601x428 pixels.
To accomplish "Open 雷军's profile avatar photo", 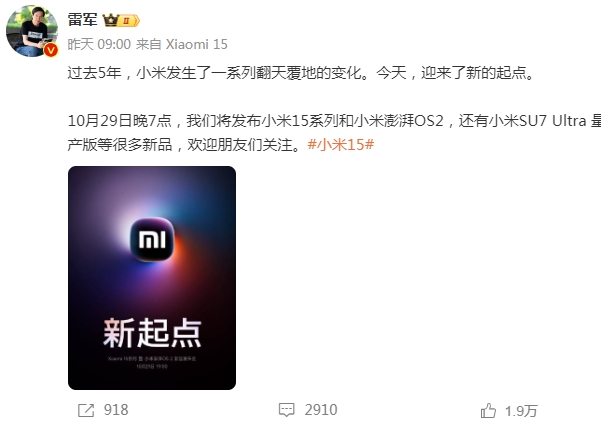I will coord(32,31).
